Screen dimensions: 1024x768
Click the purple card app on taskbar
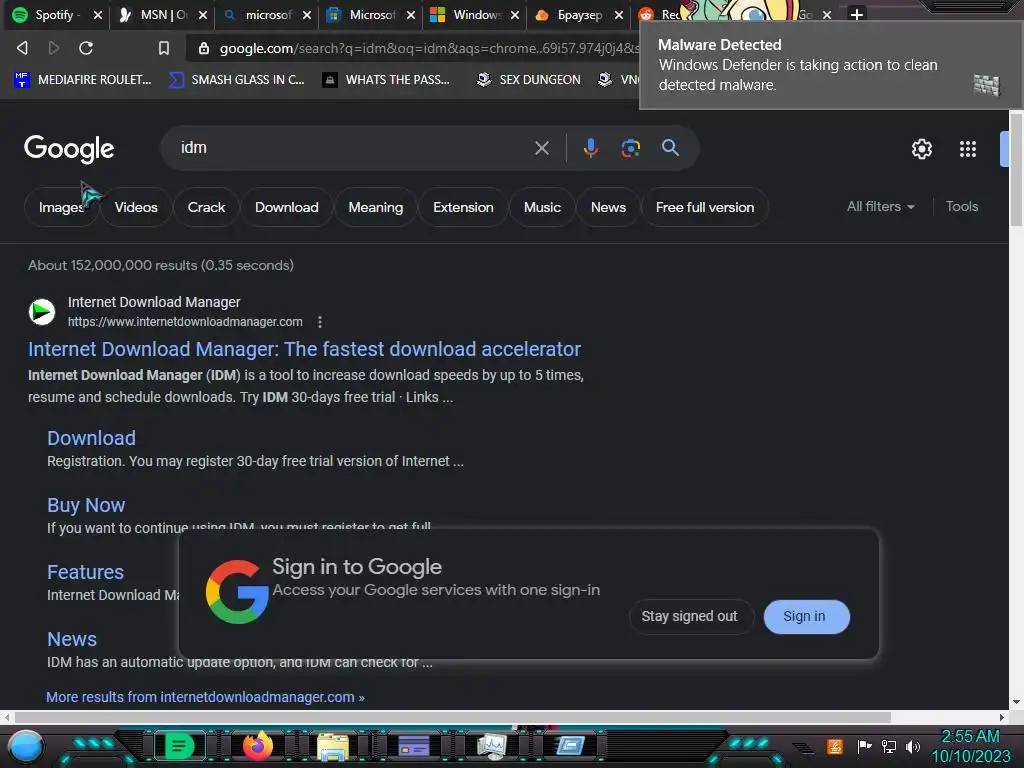(x=413, y=746)
